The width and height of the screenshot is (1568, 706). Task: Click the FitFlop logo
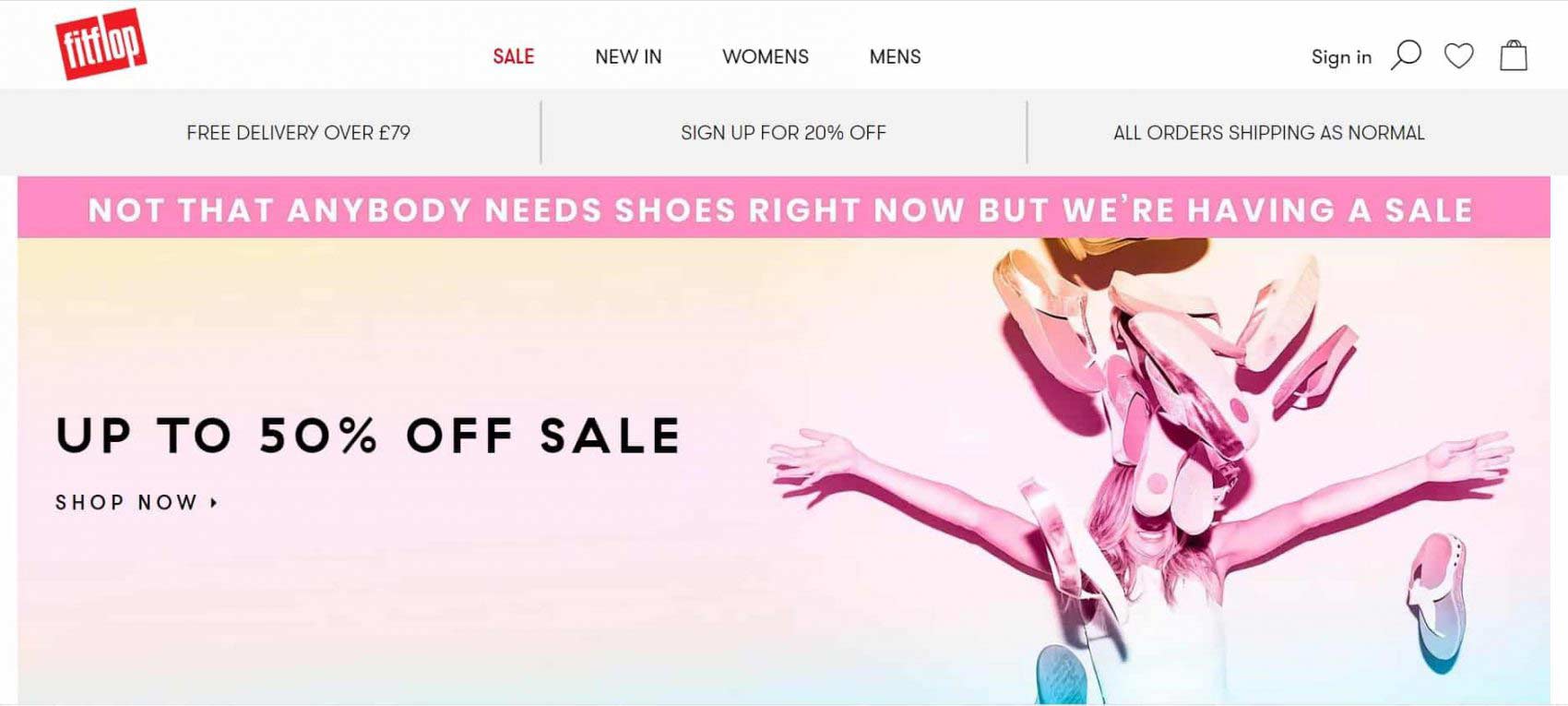(x=101, y=43)
